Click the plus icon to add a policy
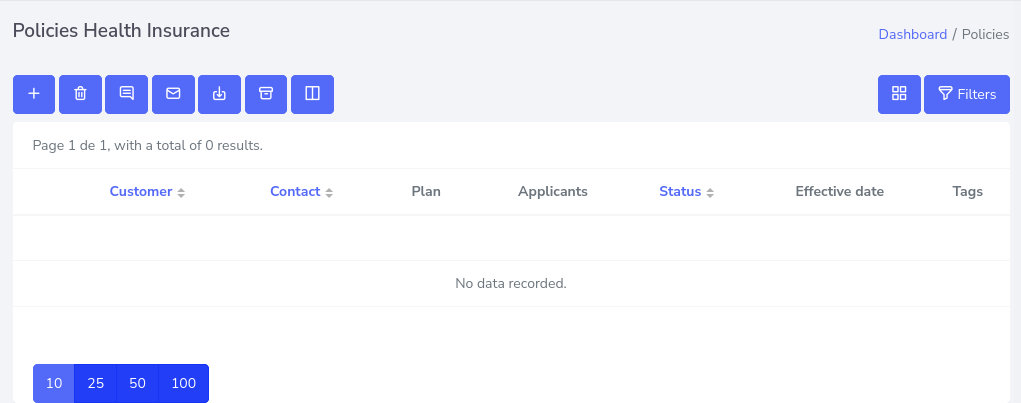This screenshot has height=403, width=1021. coord(34,94)
